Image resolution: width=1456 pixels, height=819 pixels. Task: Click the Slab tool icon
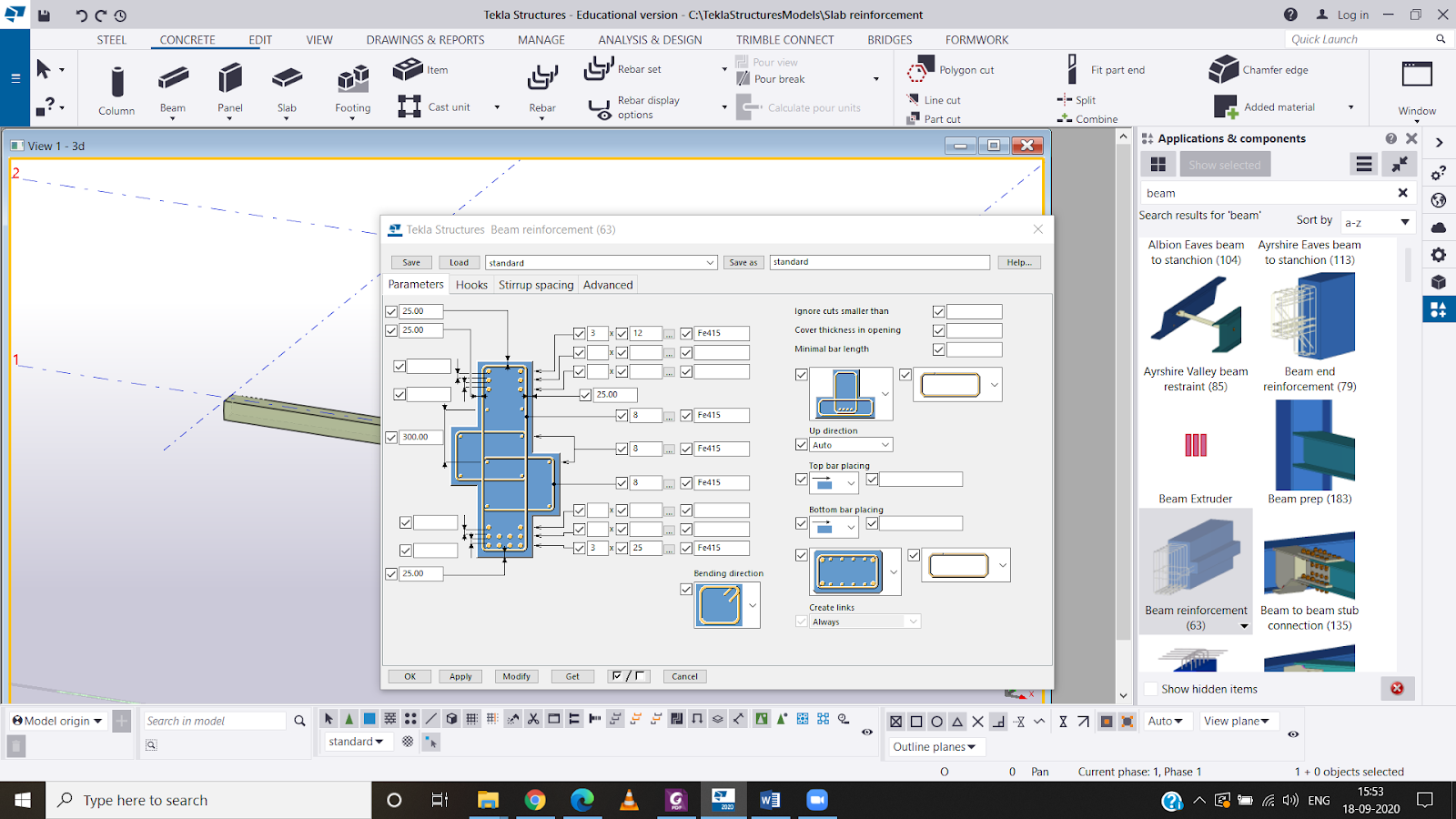287,80
